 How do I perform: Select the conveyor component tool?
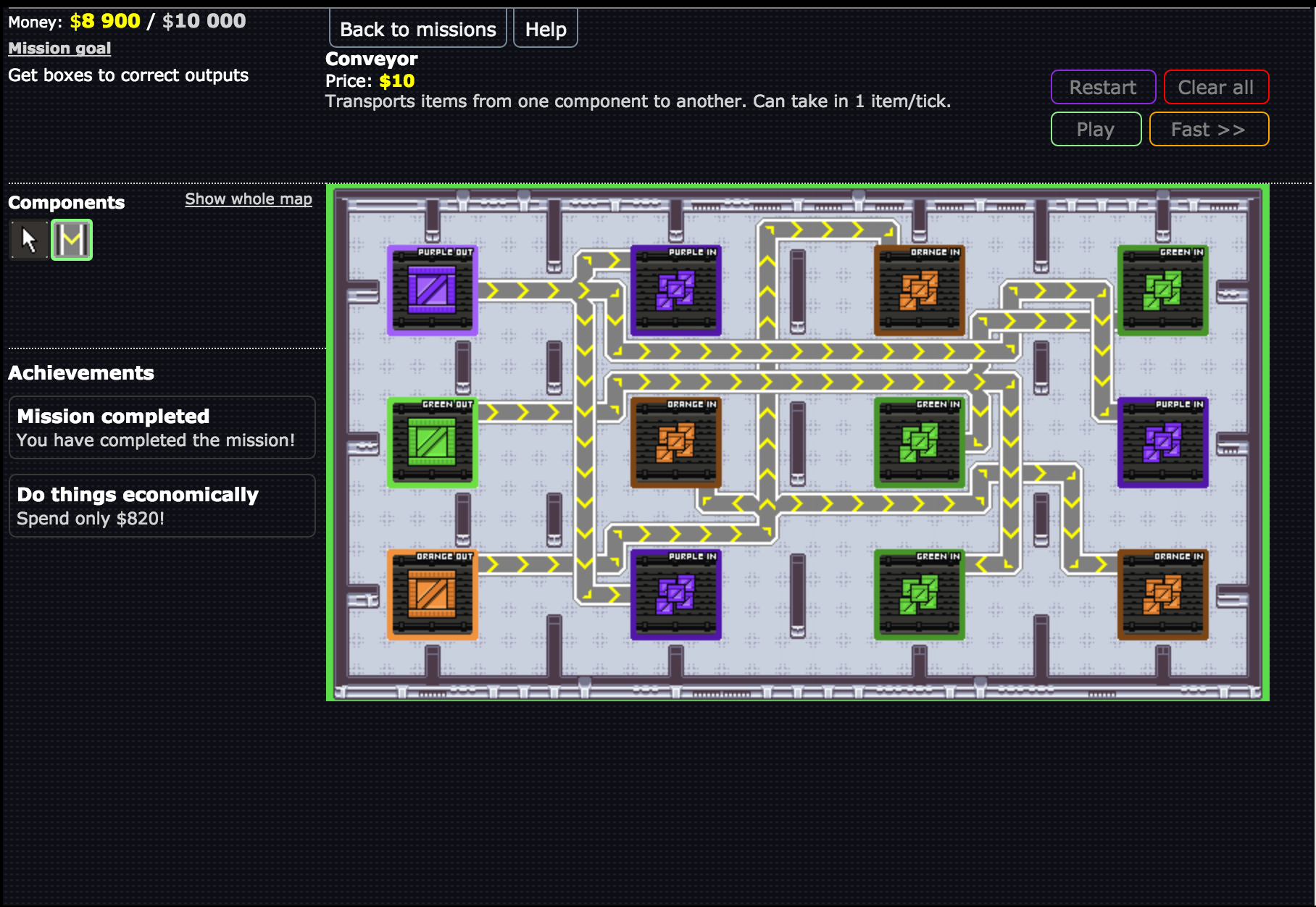click(72, 240)
